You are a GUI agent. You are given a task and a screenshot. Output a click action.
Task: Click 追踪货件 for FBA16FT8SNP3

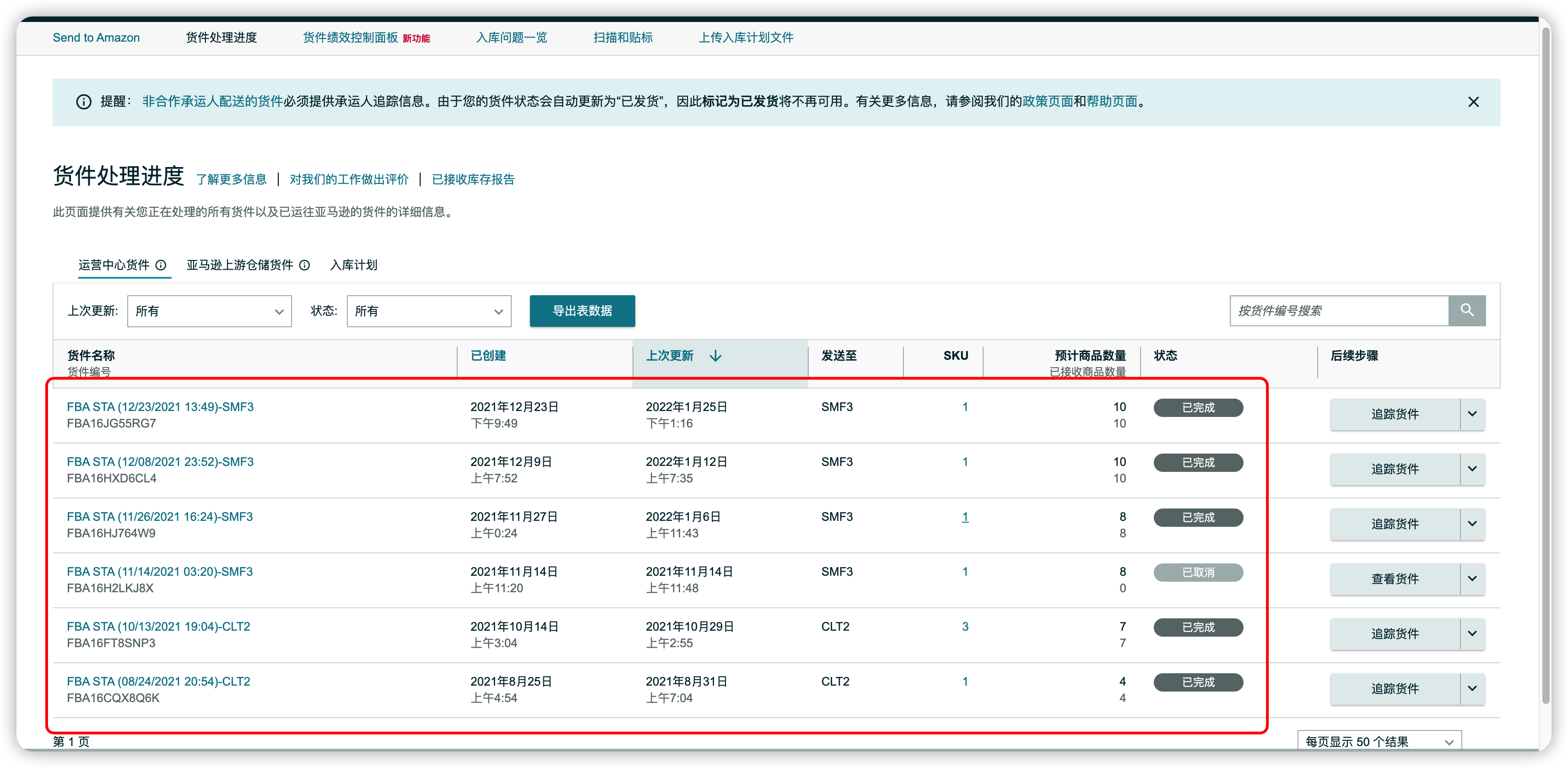pos(1395,633)
